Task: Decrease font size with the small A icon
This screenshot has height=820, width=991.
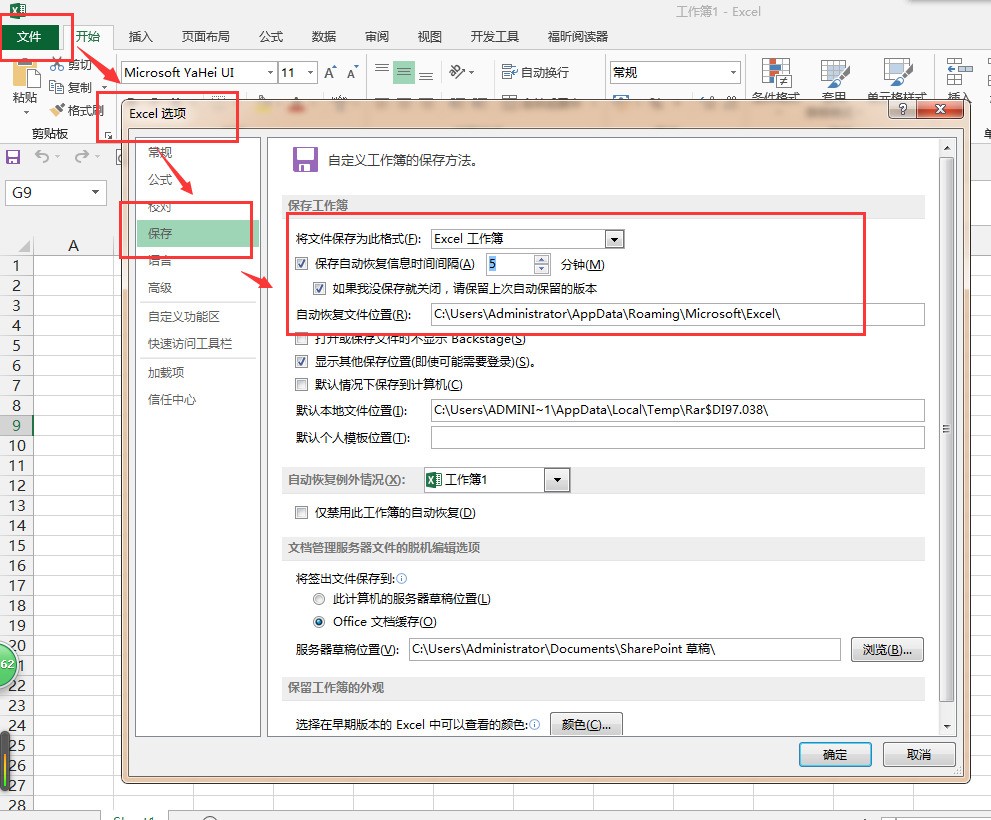Action: (352, 73)
